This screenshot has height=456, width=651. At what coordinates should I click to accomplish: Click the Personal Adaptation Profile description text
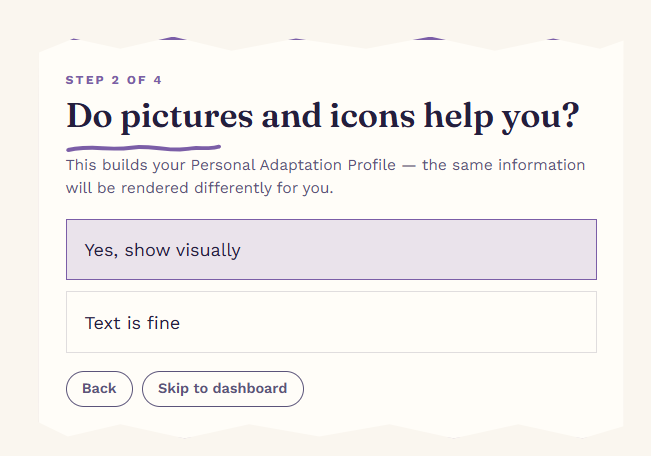pos(325,177)
